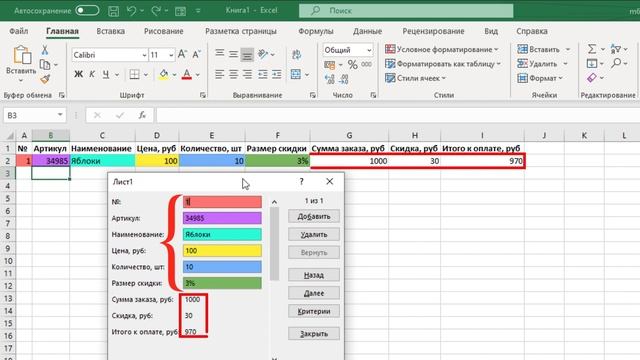Click the Percent style icon
Image resolution: width=640 pixels, height=360 pixels.
(353, 64)
